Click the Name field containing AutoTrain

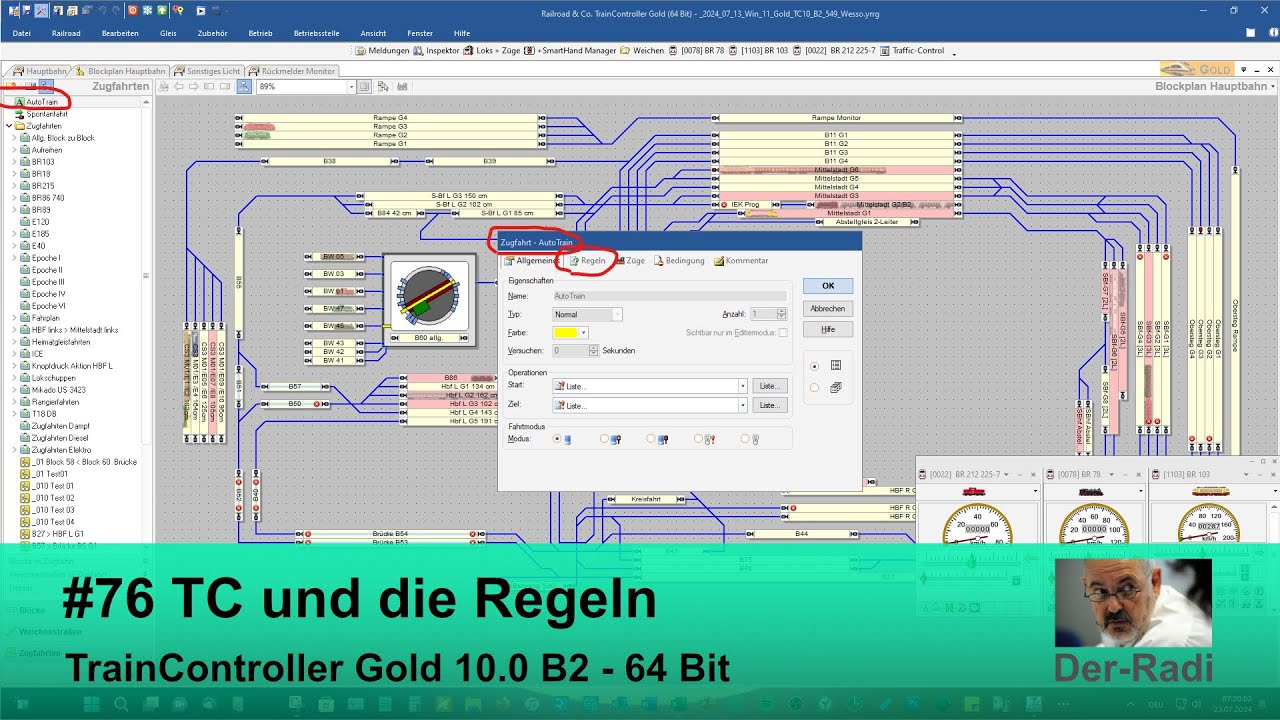(670, 296)
